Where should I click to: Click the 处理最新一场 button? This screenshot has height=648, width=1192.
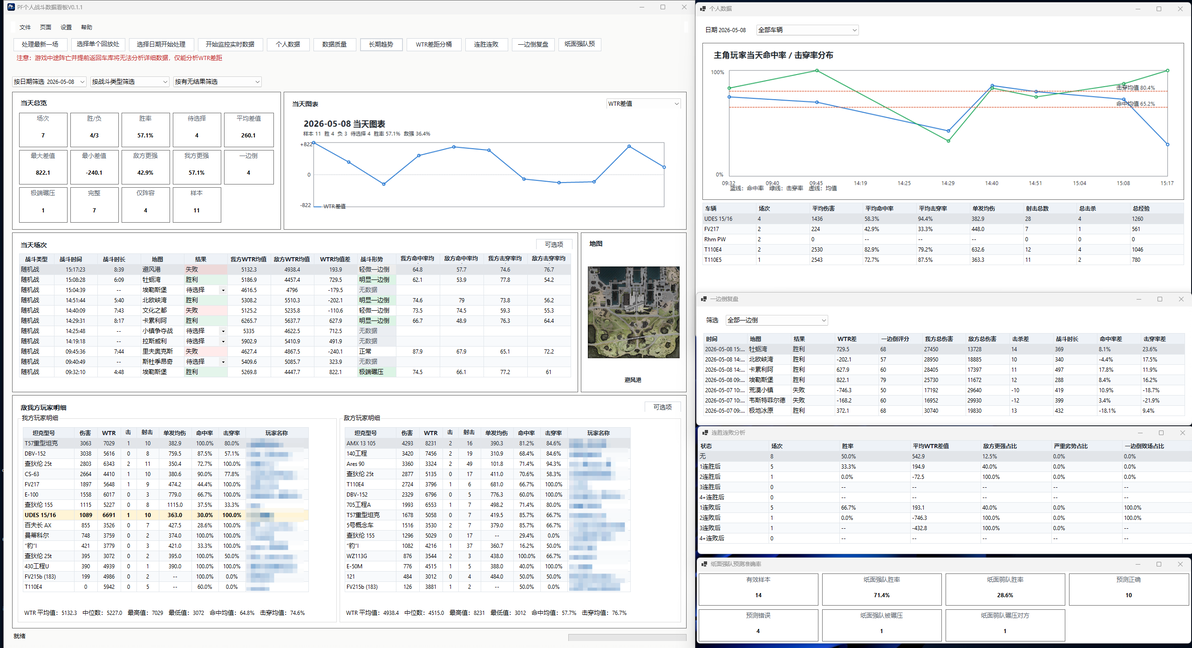click(40, 44)
